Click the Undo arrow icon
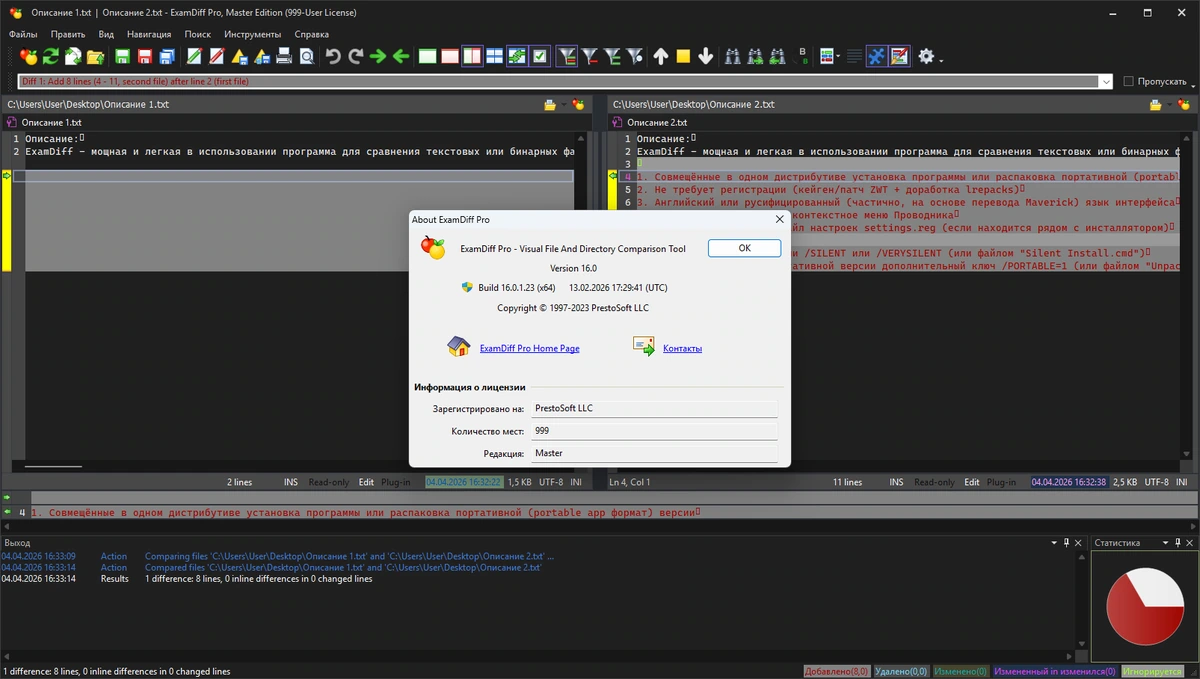The width and height of the screenshot is (1200, 679). 333,56
